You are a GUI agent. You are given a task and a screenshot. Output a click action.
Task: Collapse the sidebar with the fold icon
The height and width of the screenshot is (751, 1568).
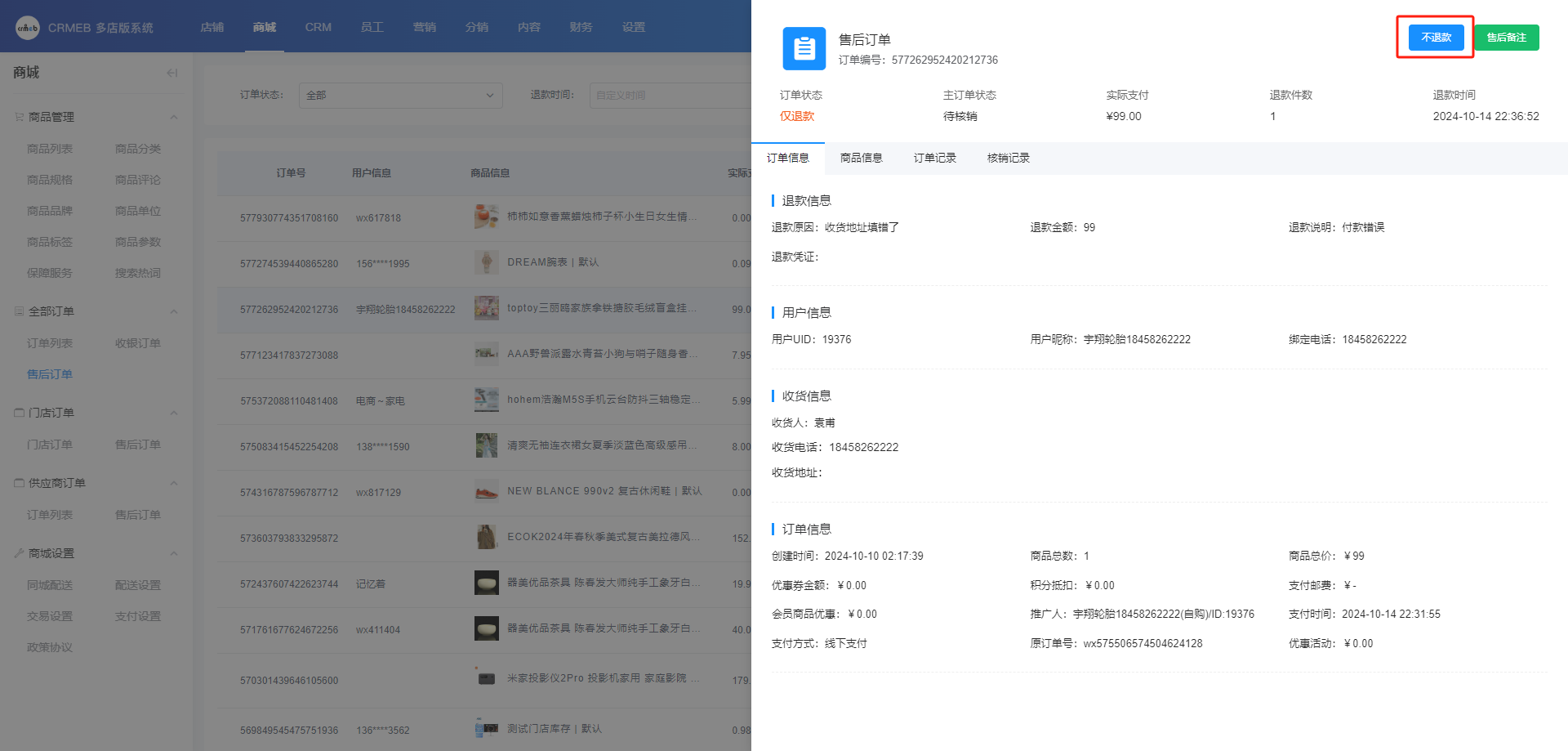coord(171,73)
